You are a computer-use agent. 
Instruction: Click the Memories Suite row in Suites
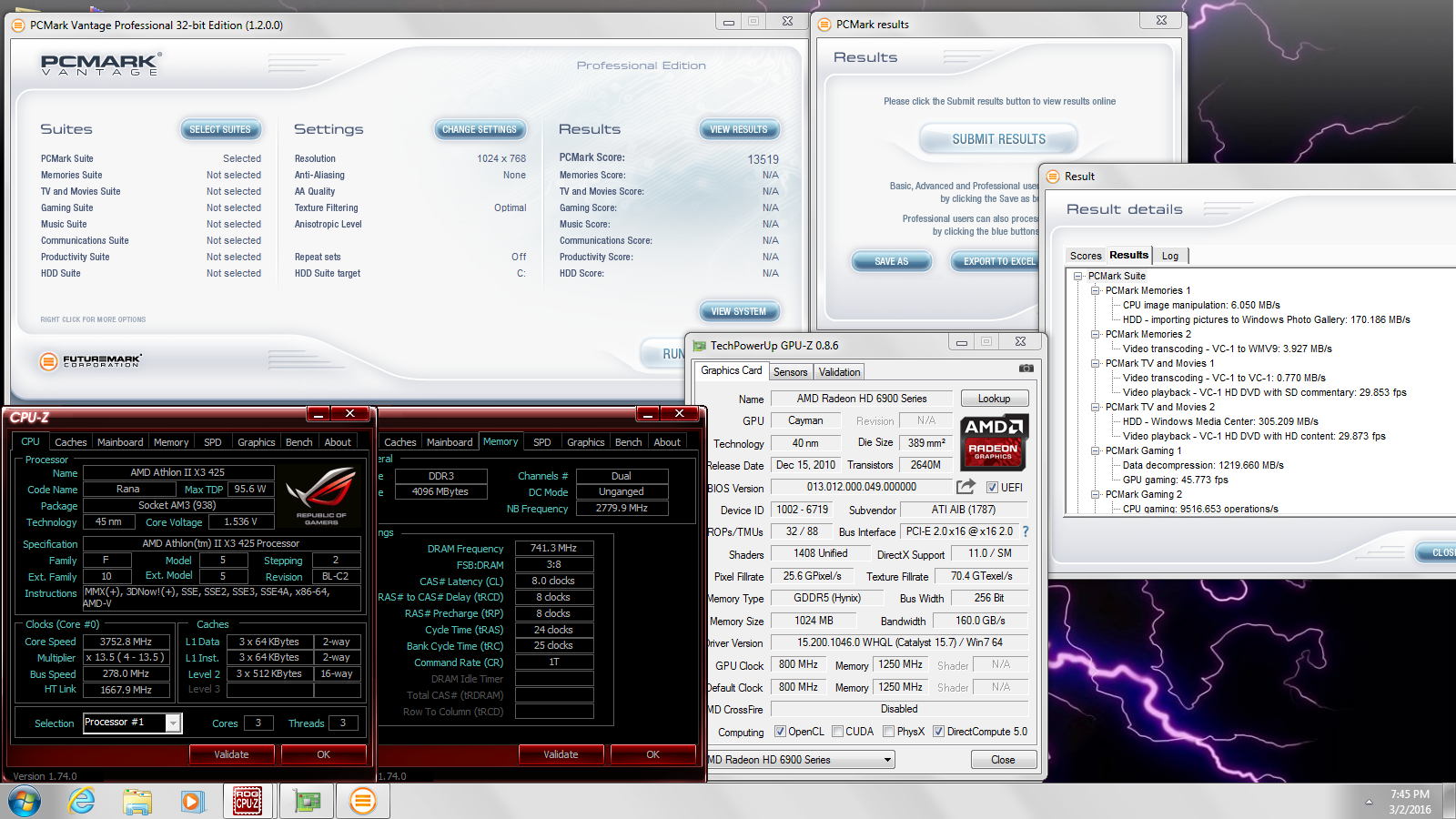click(x=151, y=175)
